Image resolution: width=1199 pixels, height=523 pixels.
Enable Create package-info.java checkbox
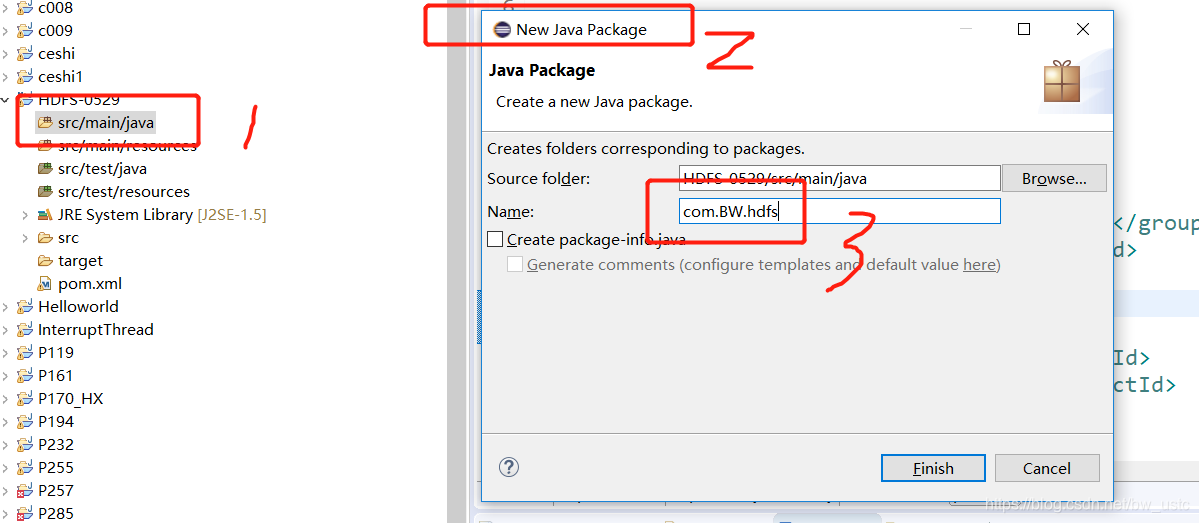pos(496,239)
